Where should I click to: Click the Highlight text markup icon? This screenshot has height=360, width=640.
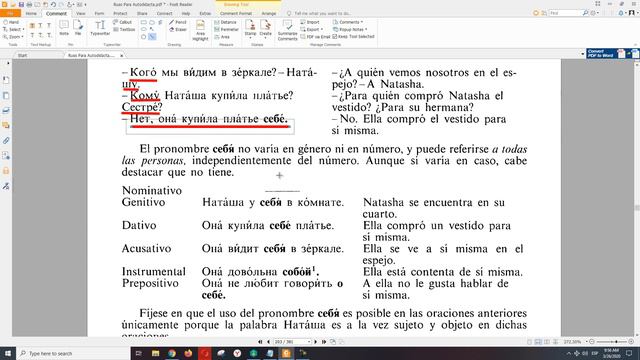[32, 26]
